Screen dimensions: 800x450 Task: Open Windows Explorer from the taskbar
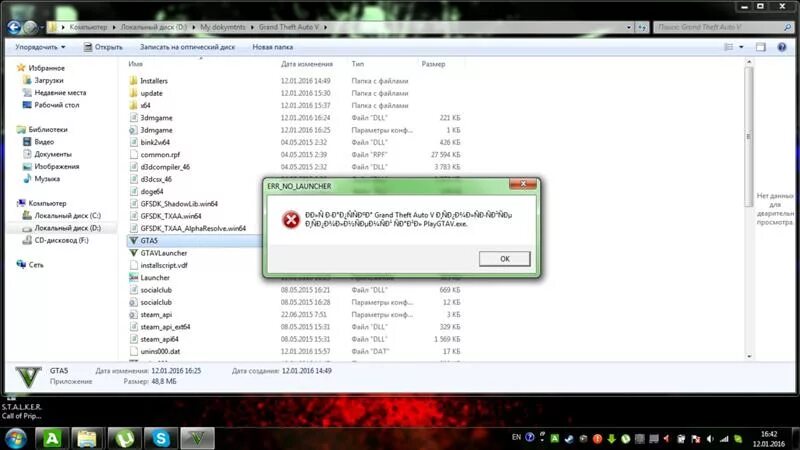[x=87, y=438]
